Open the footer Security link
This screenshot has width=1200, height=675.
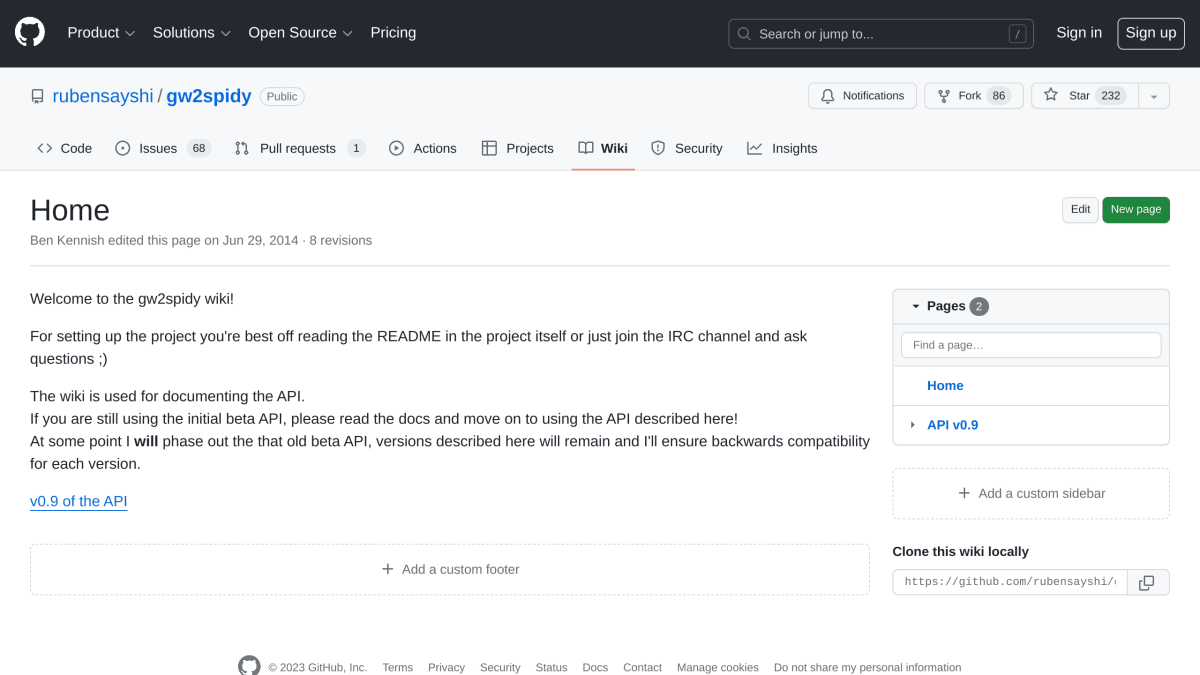click(500, 667)
